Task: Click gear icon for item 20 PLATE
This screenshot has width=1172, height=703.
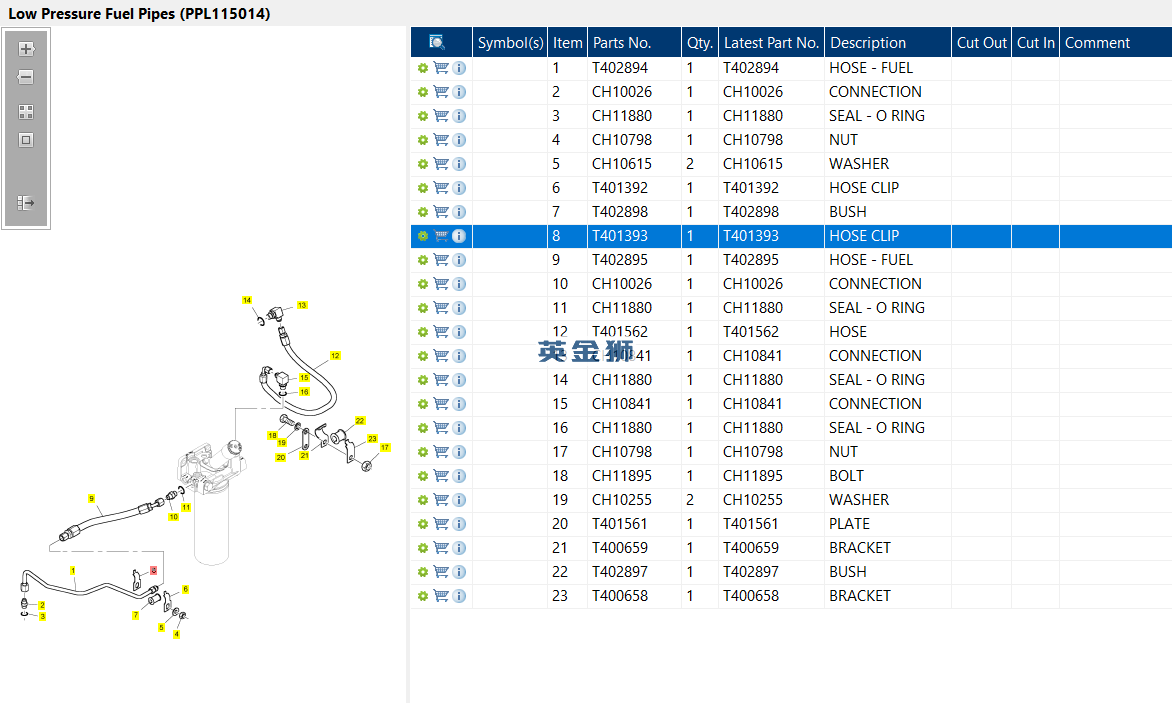Action: pos(422,524)
